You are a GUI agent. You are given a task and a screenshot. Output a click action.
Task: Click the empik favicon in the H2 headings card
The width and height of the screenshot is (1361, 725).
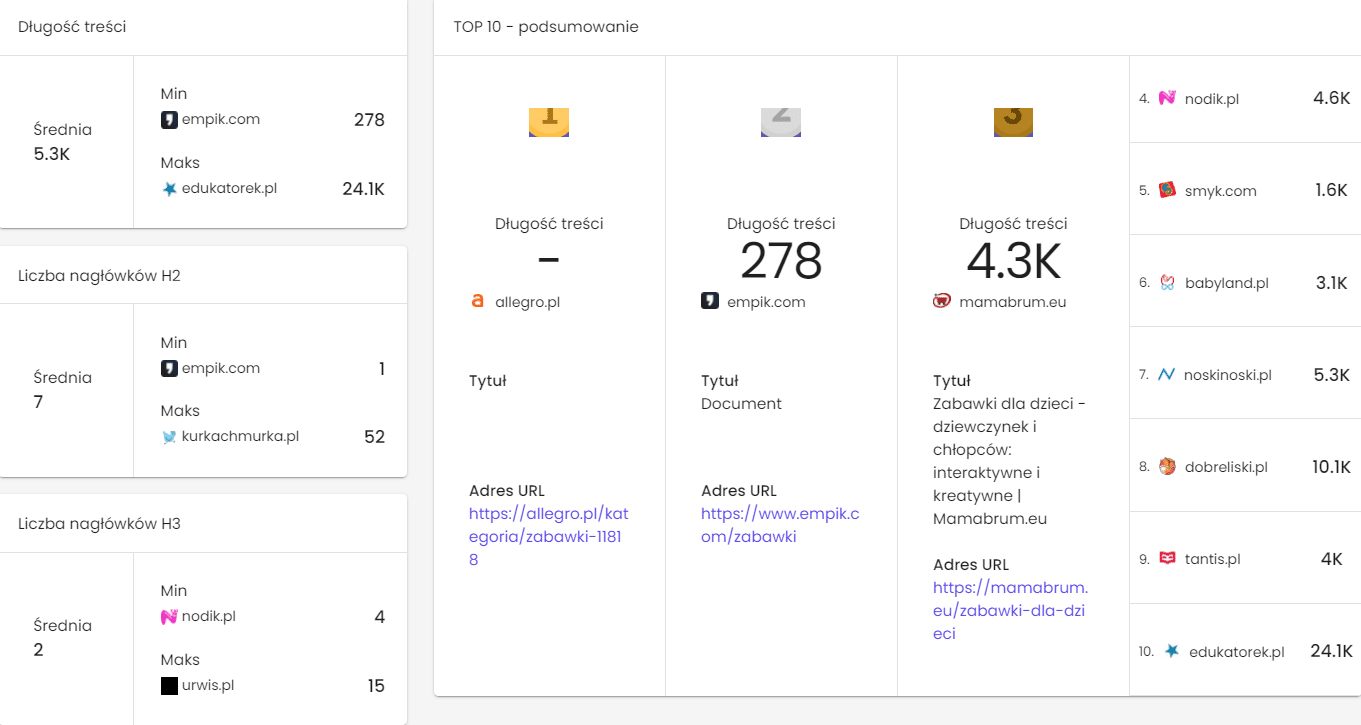pyautogui.click(x=169, y=369)
